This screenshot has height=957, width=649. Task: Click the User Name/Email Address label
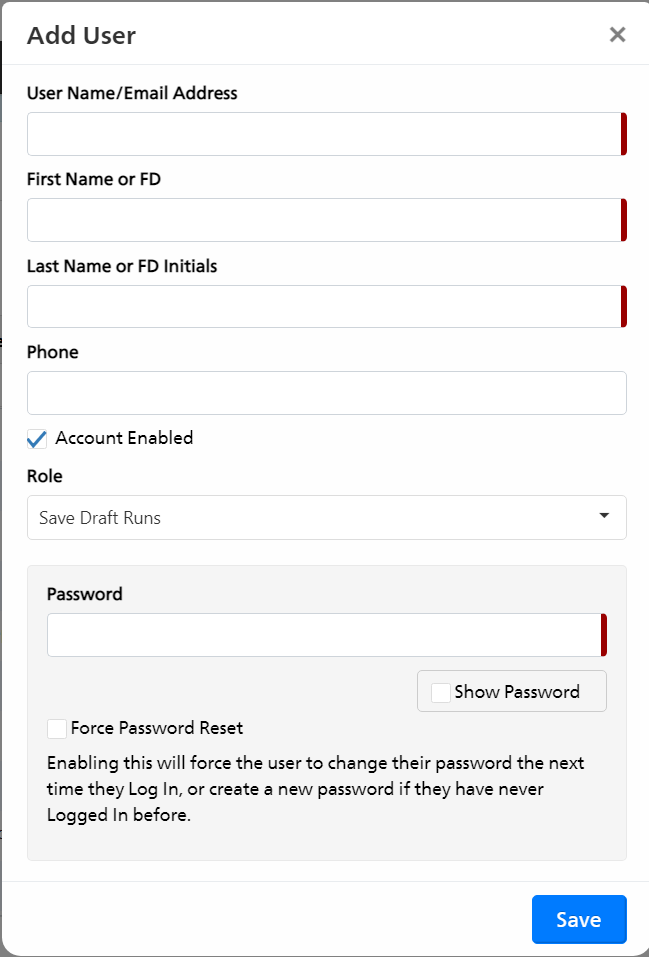132,93
